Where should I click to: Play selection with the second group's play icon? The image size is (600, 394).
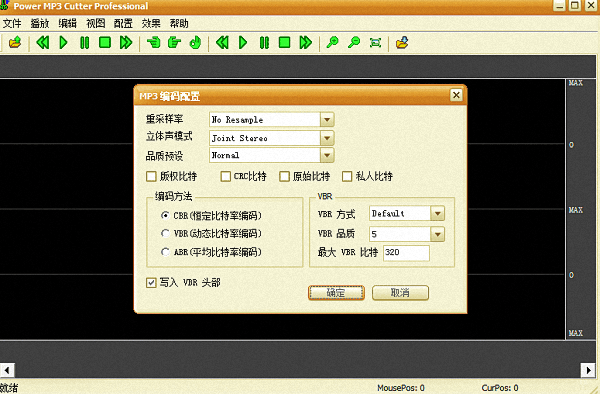click(243, 42)
